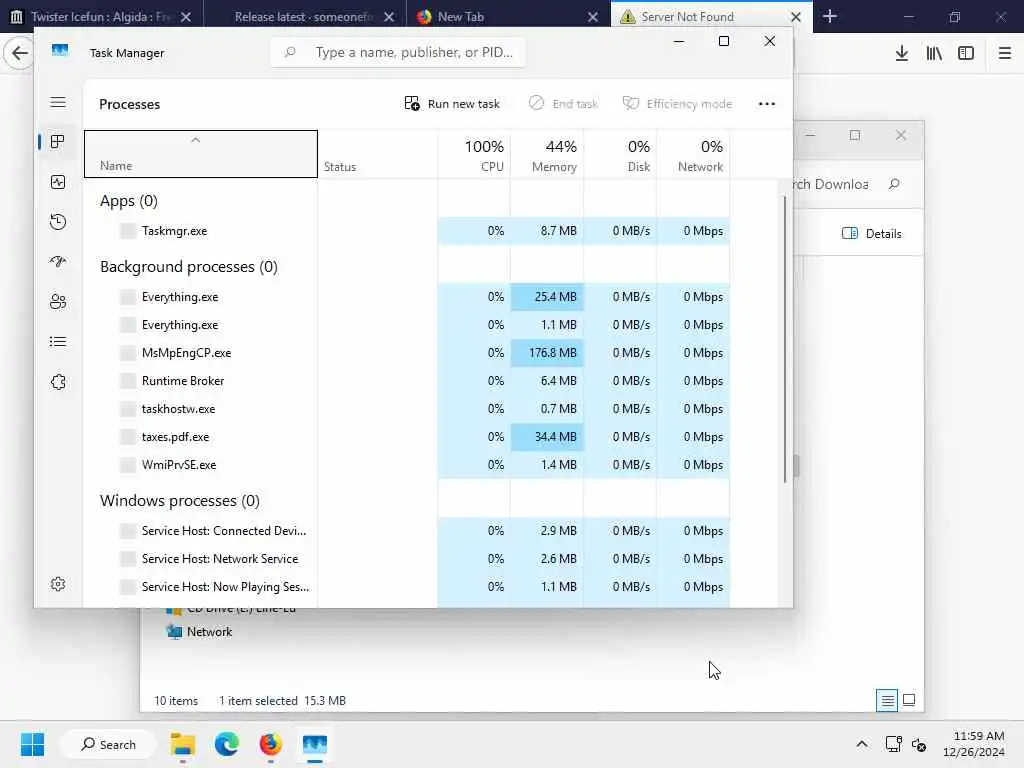Open Firefox from the taskbar

(270, 744)
